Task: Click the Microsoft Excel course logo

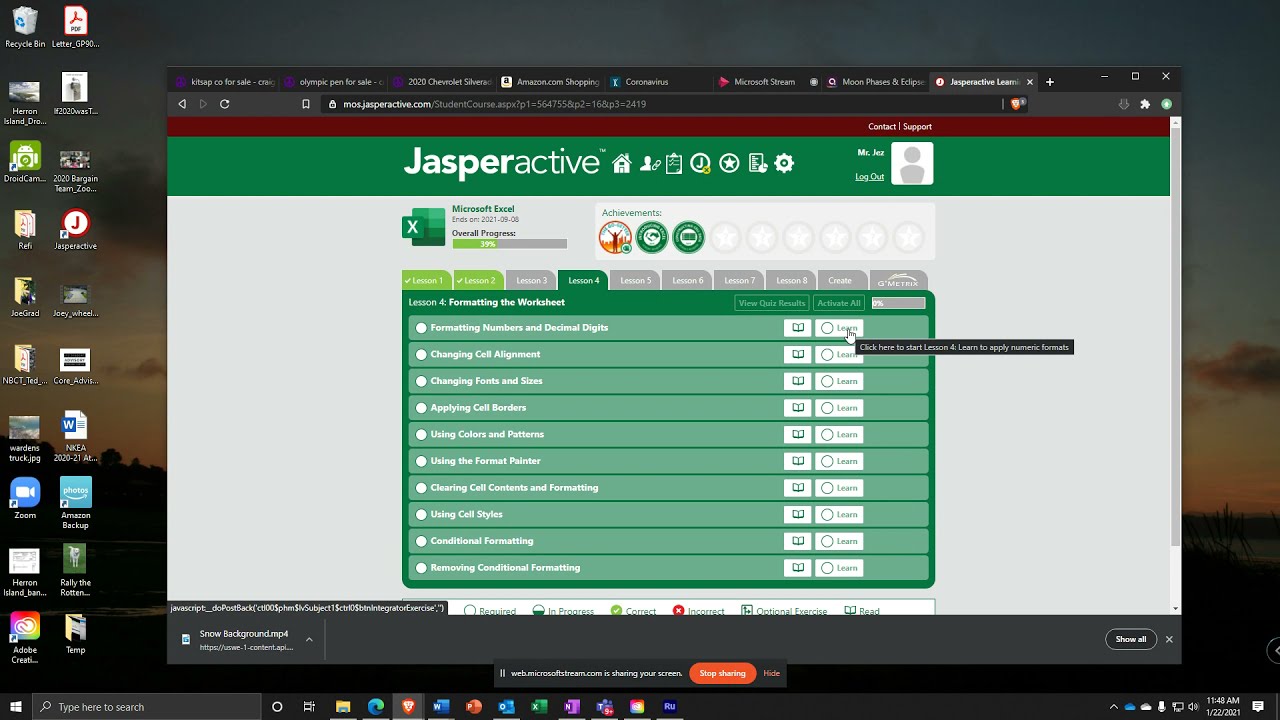Action: (424, 227)
